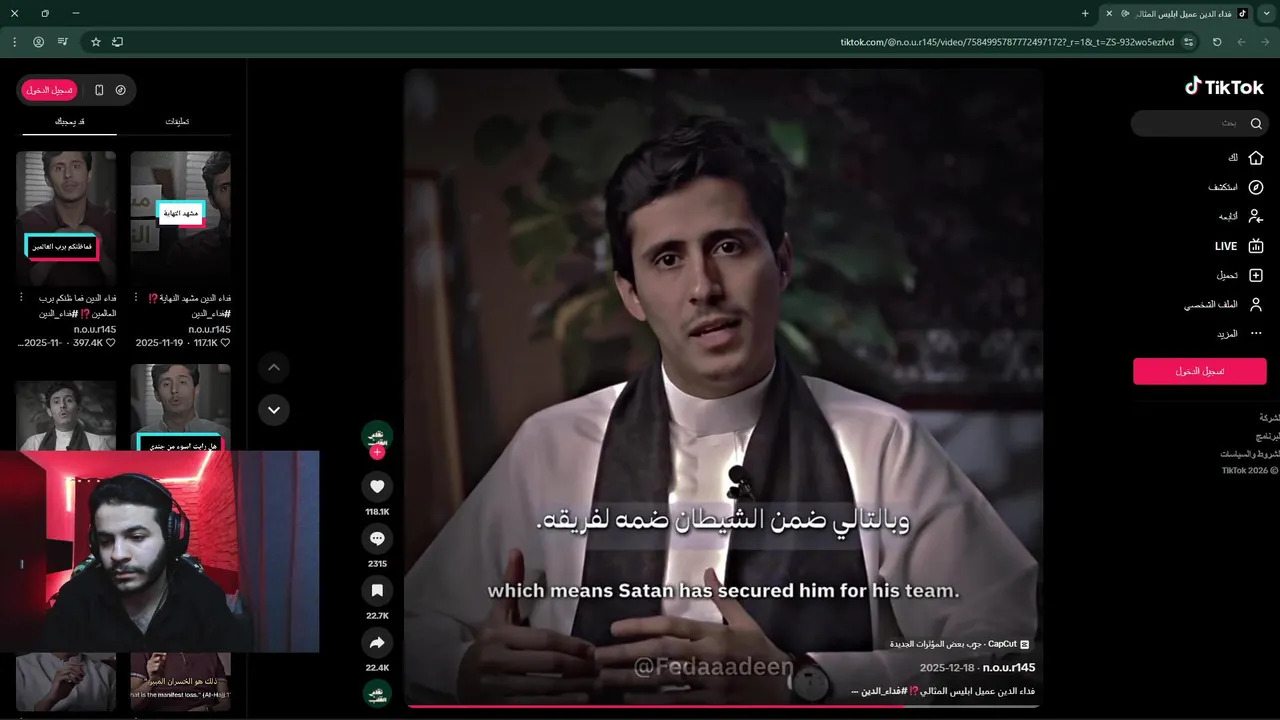Click the search magnifier icon in TikTok
The width and height of the screenshot is (1280, 720).
coord(1256,123)
